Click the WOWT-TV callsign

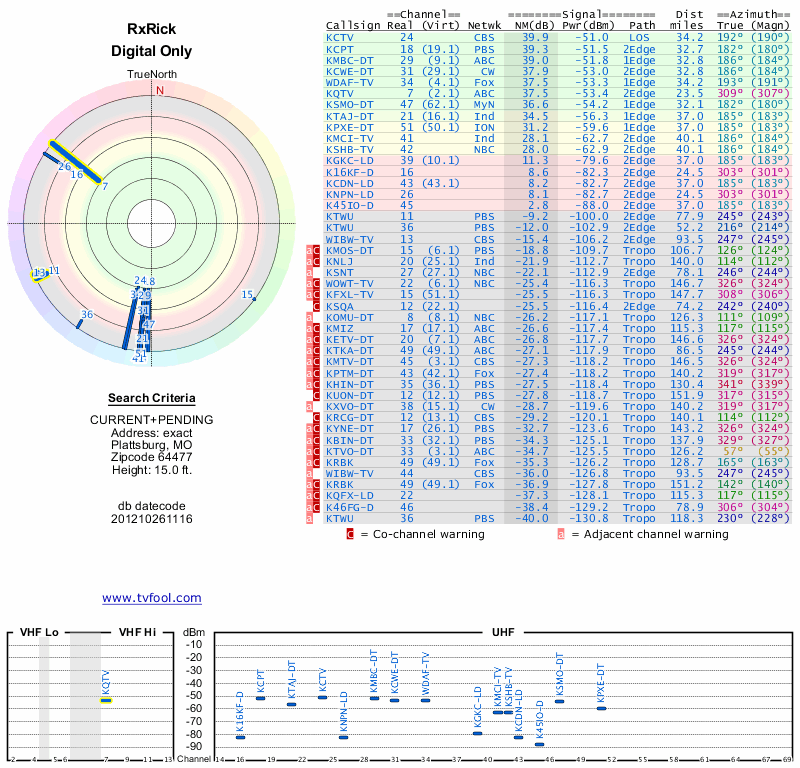point(350,284)
